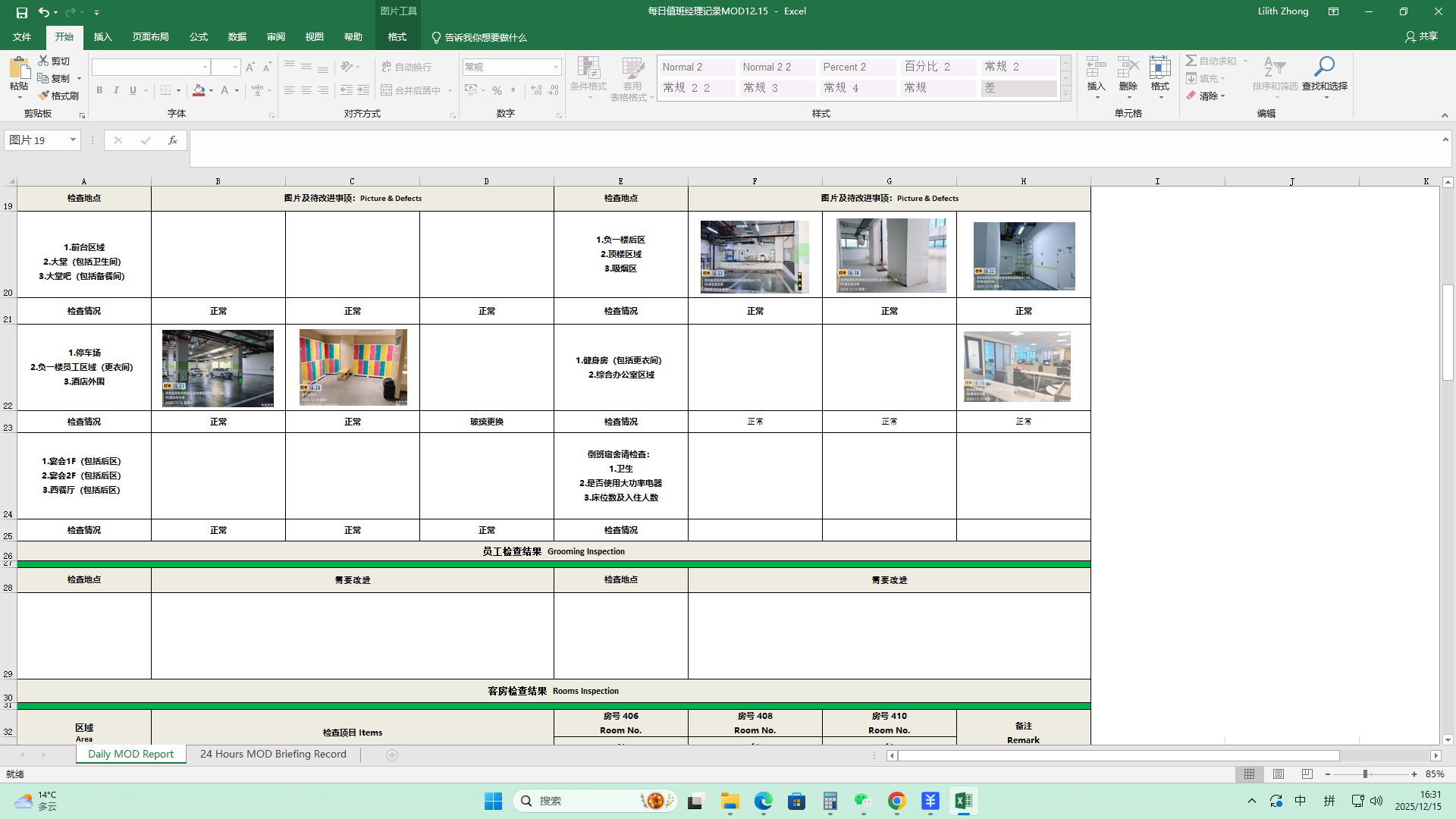Click the Conditional Formatting icon

click(588, 68)
